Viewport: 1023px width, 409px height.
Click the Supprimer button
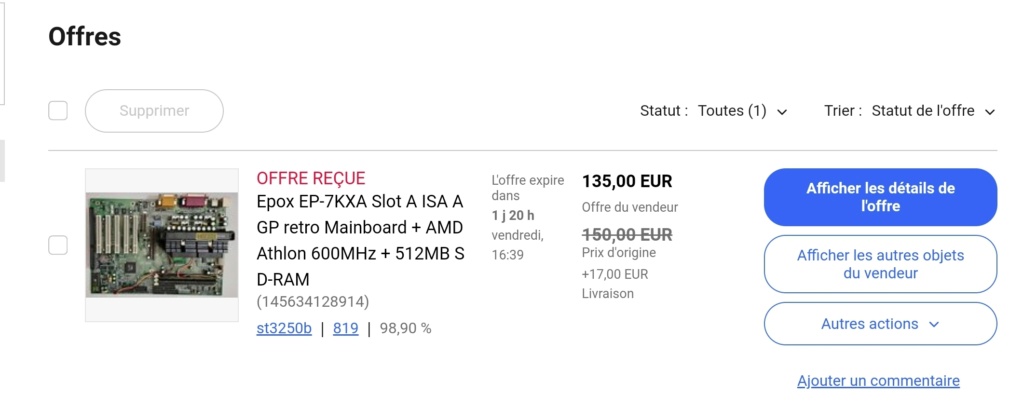click(x=154, y=111)
